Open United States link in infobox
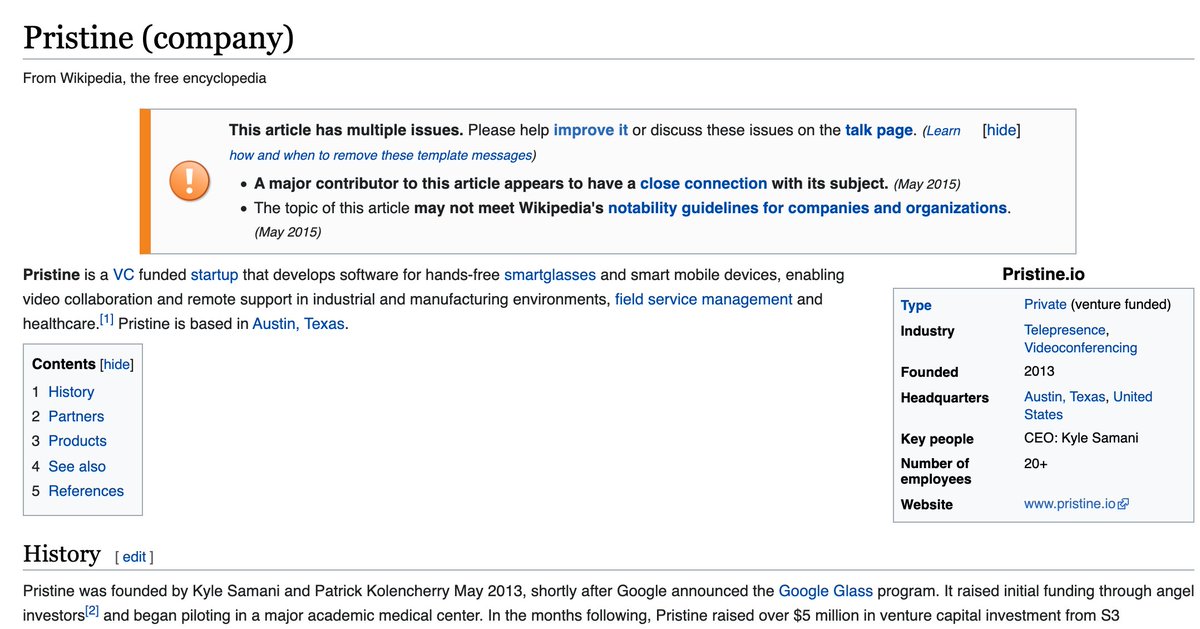This screenshot has height=629, width=1200. tap(1088, 405)
